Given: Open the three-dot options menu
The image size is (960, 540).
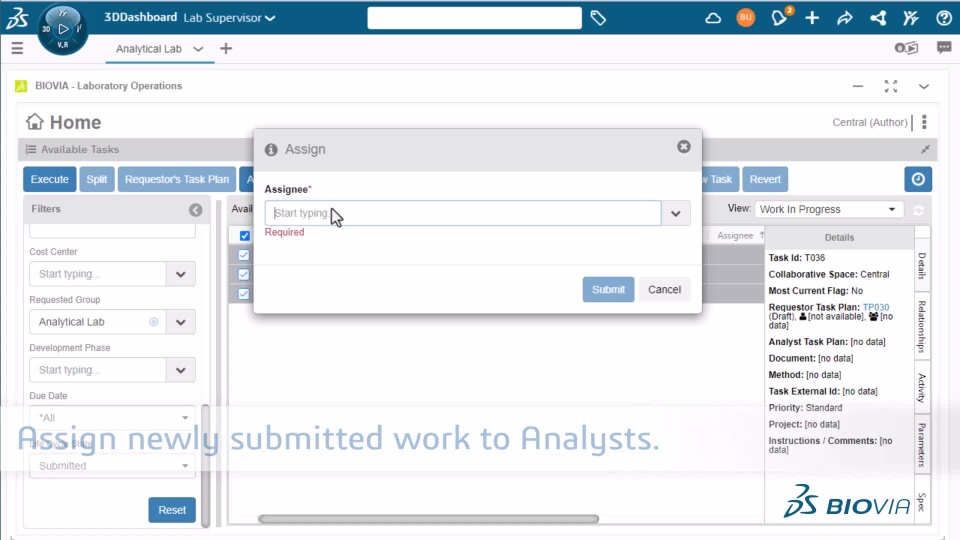Looking at the screenshot, I should [x=924, y=122].
